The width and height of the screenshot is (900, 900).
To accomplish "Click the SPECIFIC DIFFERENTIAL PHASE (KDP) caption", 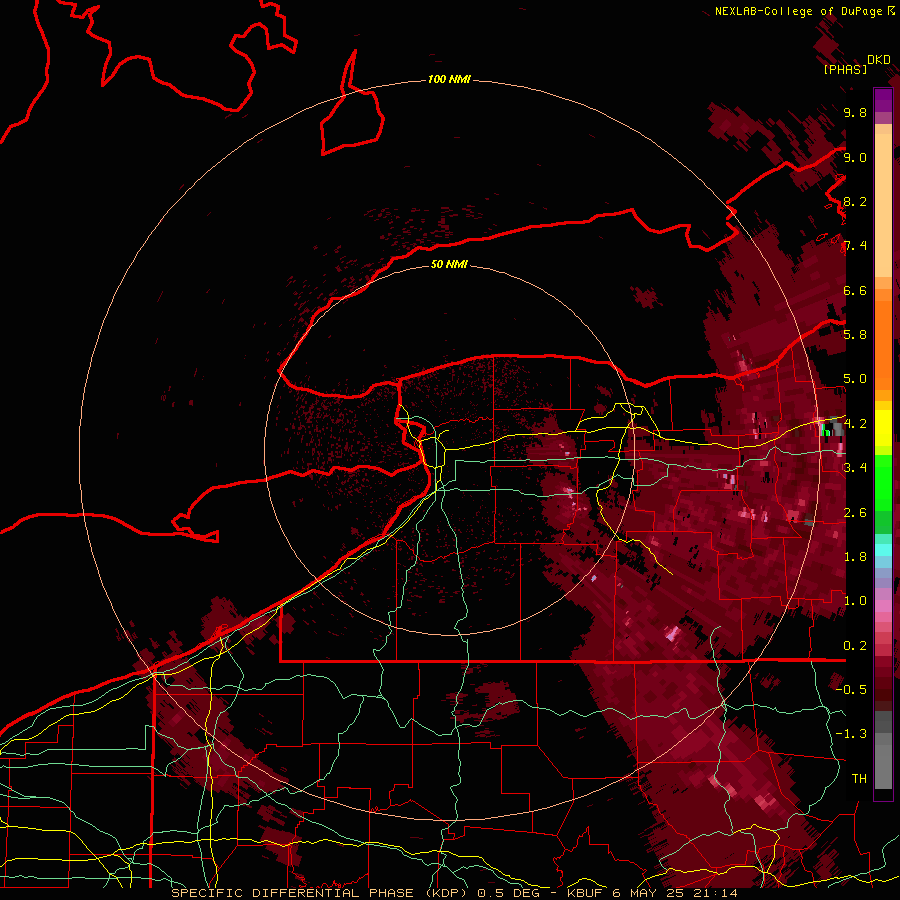I will click(x=319, y=893).
